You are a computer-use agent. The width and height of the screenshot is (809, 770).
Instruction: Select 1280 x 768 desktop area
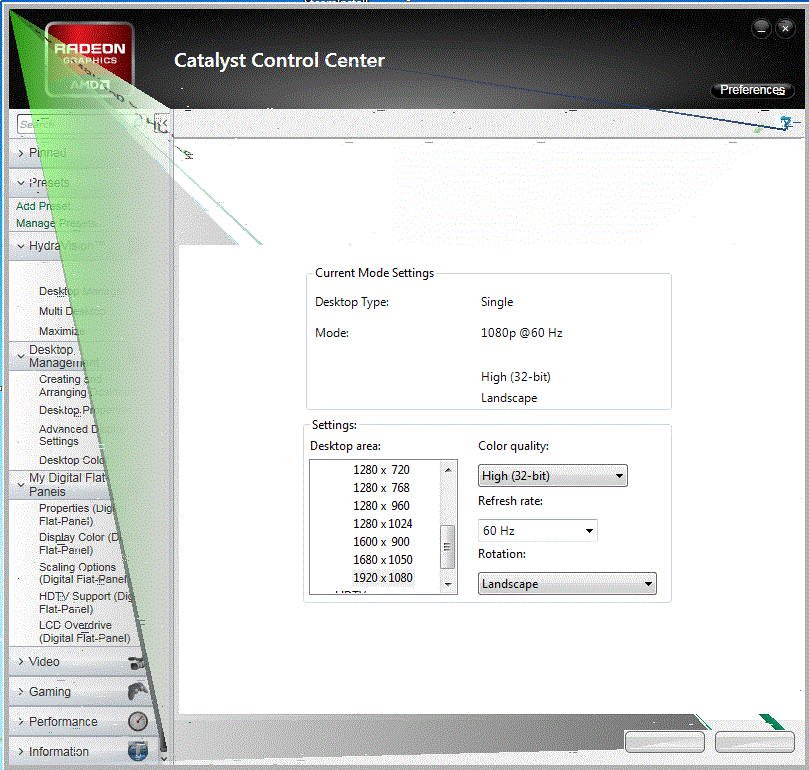point(381,488)
